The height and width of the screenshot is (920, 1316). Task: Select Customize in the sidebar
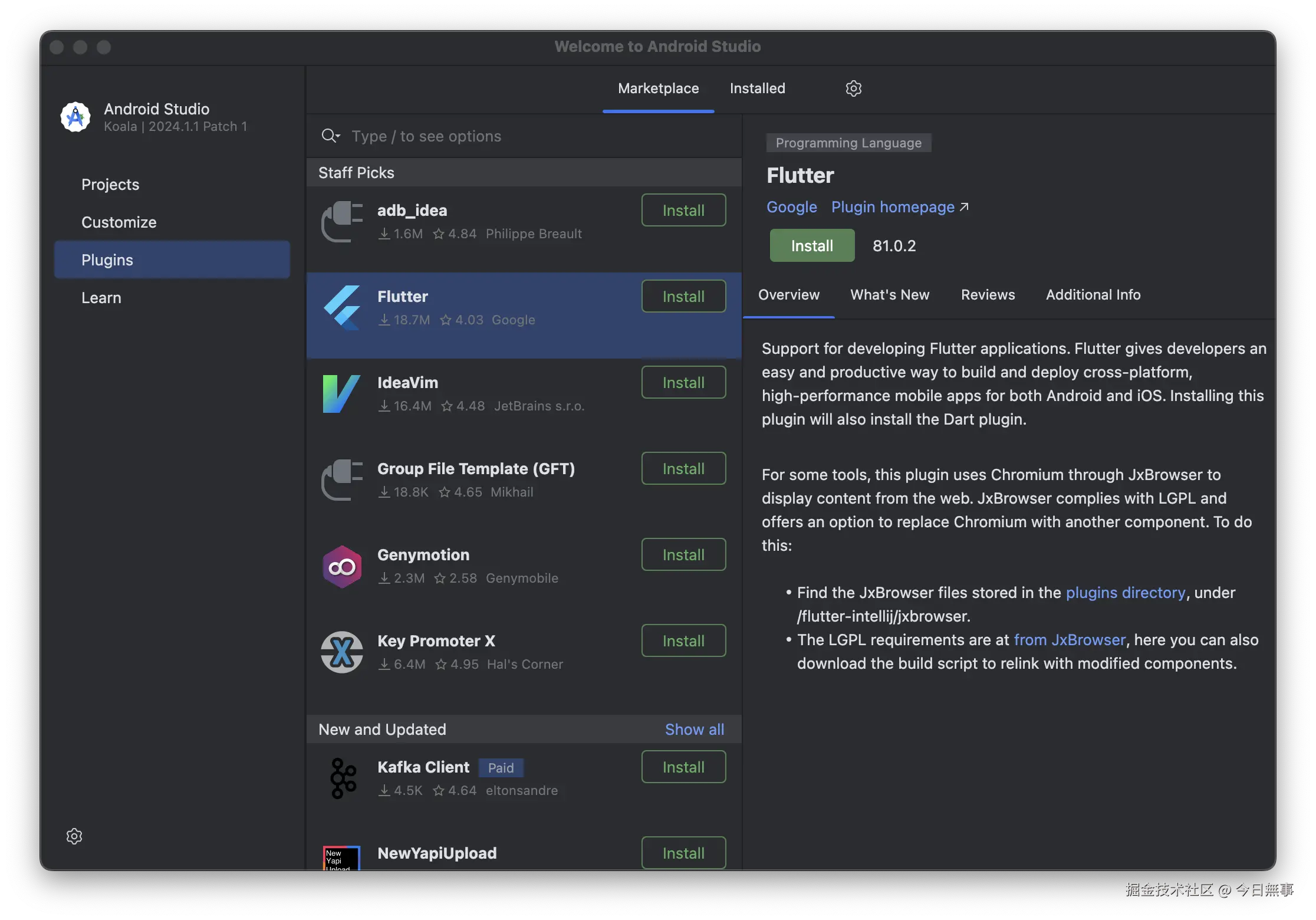click(119, 222)
